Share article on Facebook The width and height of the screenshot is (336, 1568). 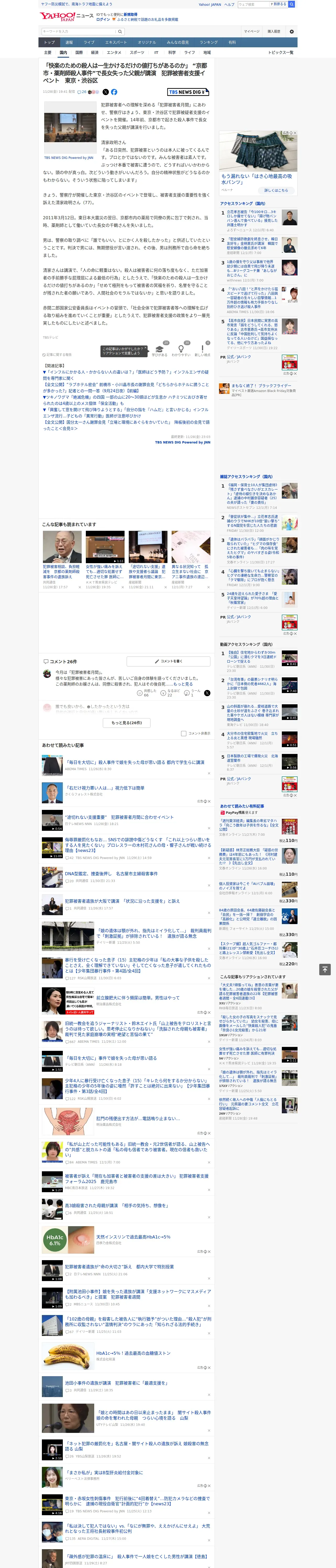point(114,92)
